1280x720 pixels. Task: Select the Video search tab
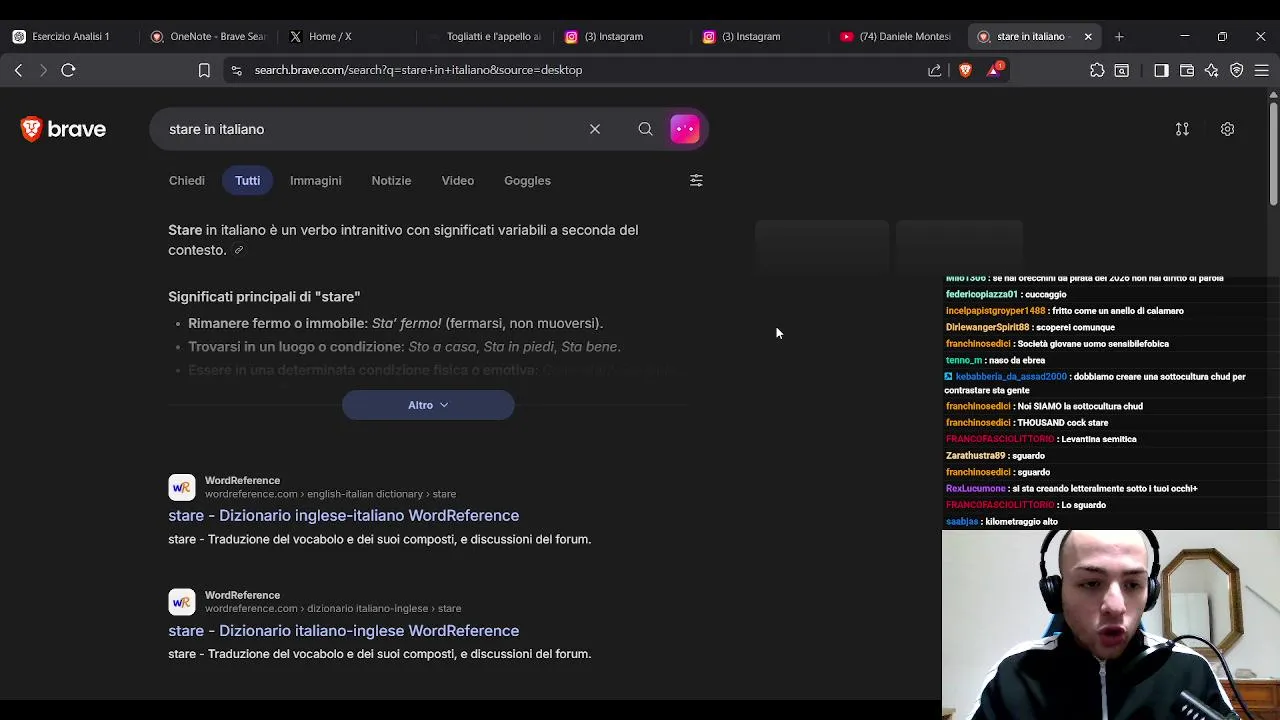[x=458, y=181]
